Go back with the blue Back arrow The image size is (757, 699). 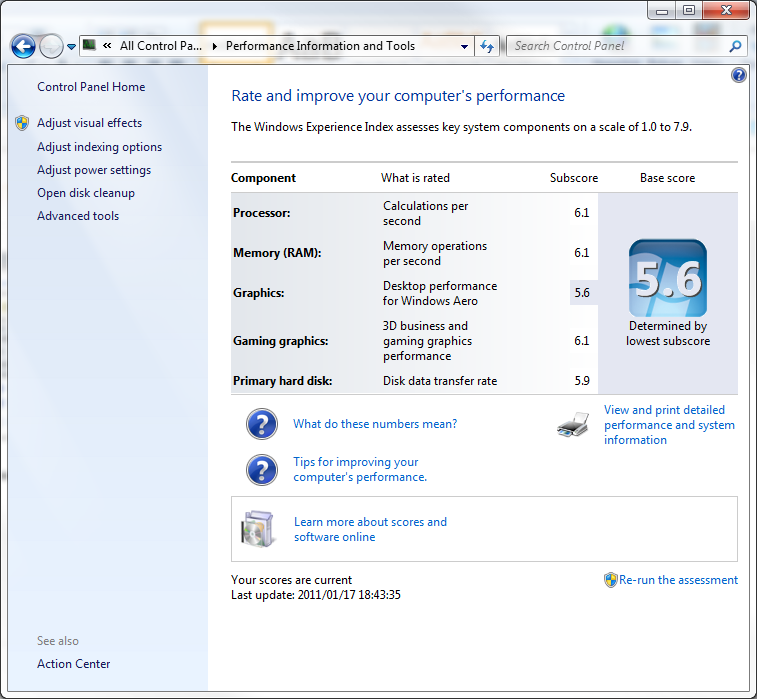pos(23,47)
